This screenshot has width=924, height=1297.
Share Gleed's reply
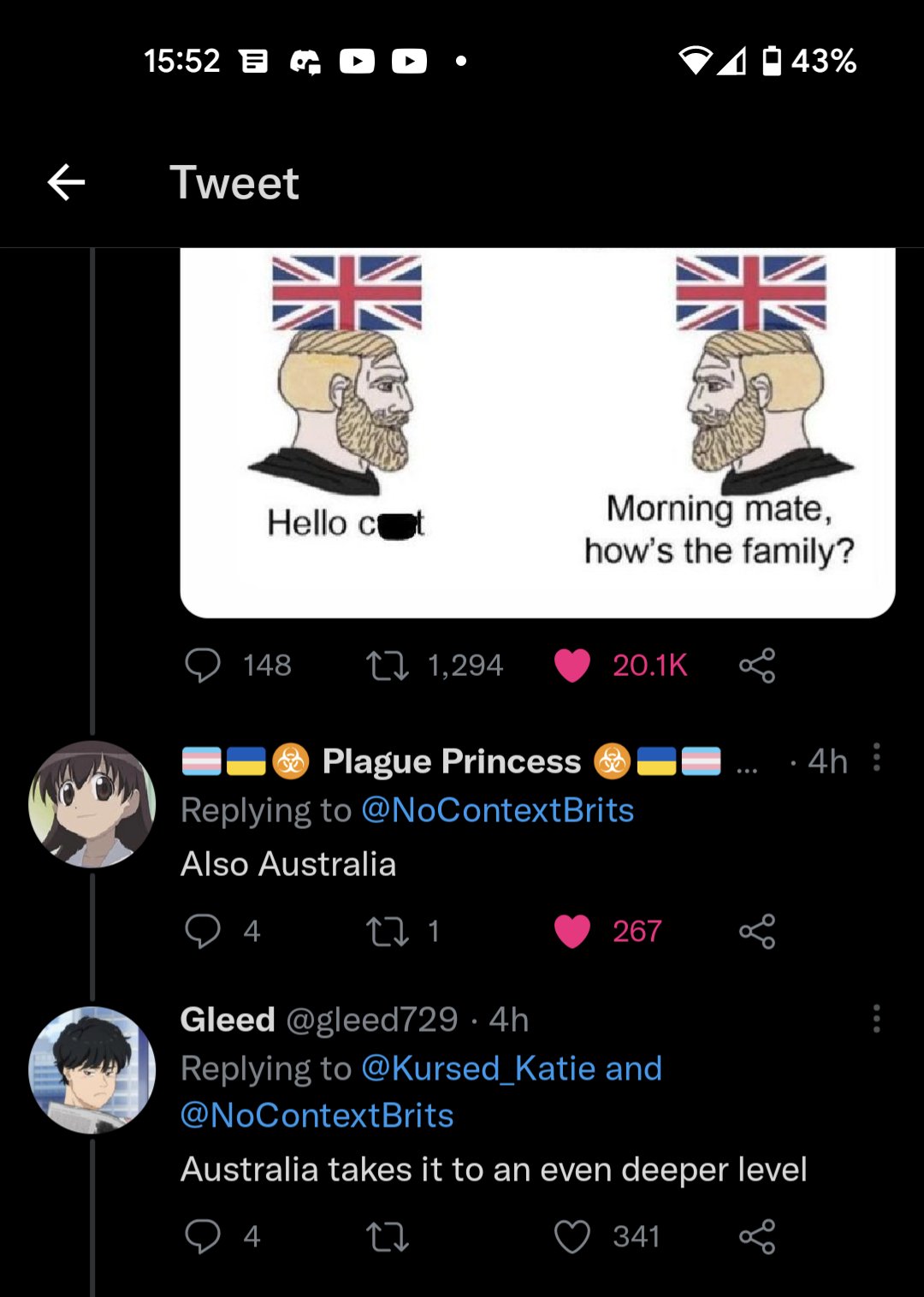757,1236
